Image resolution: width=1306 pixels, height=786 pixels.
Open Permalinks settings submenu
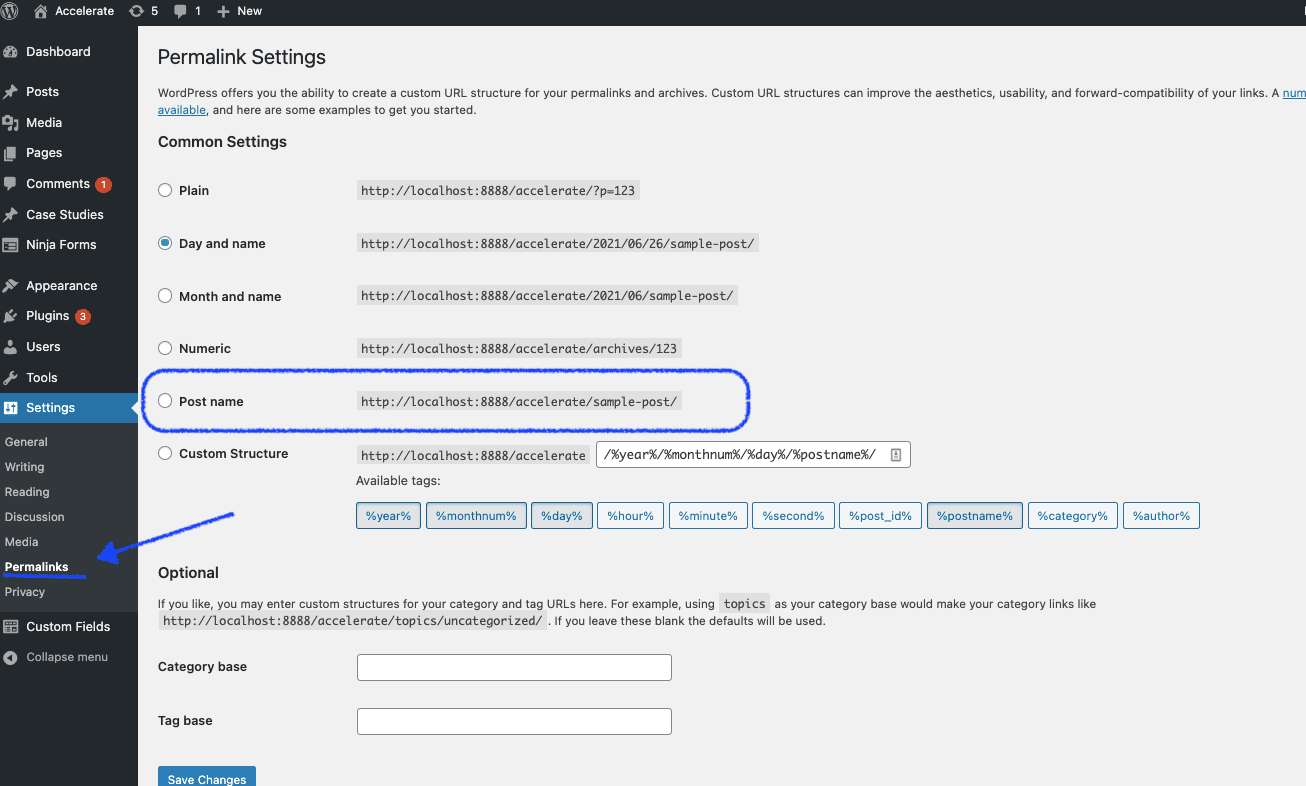click(36, 567)
